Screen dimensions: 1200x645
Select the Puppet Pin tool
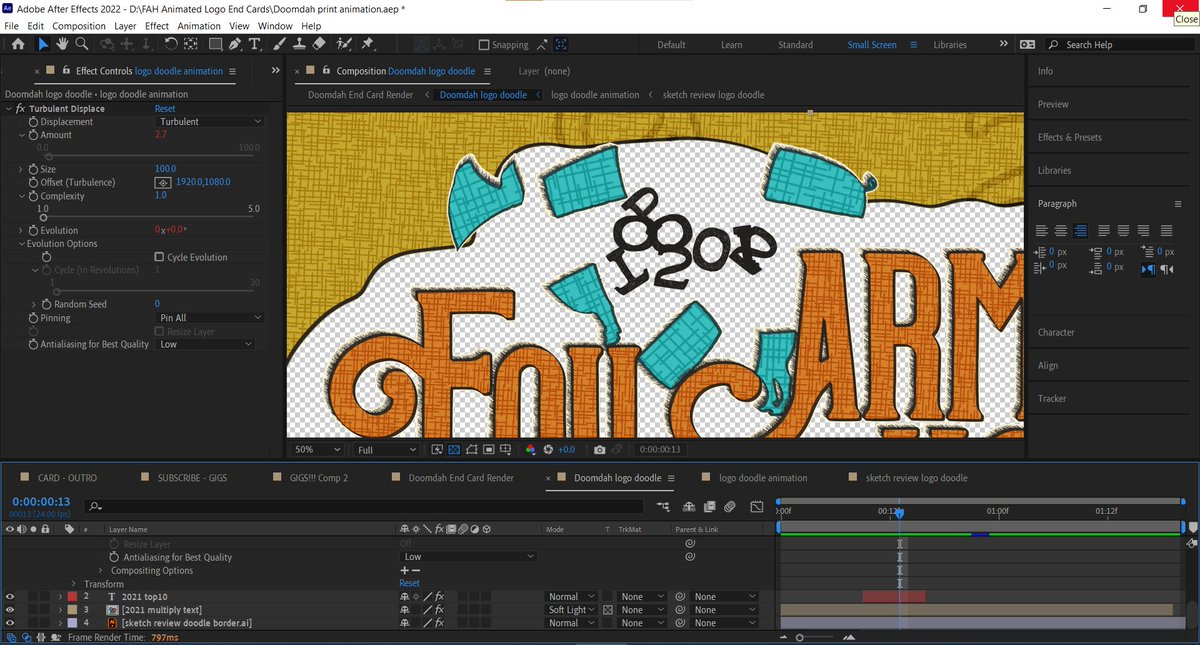pos(367,44)
